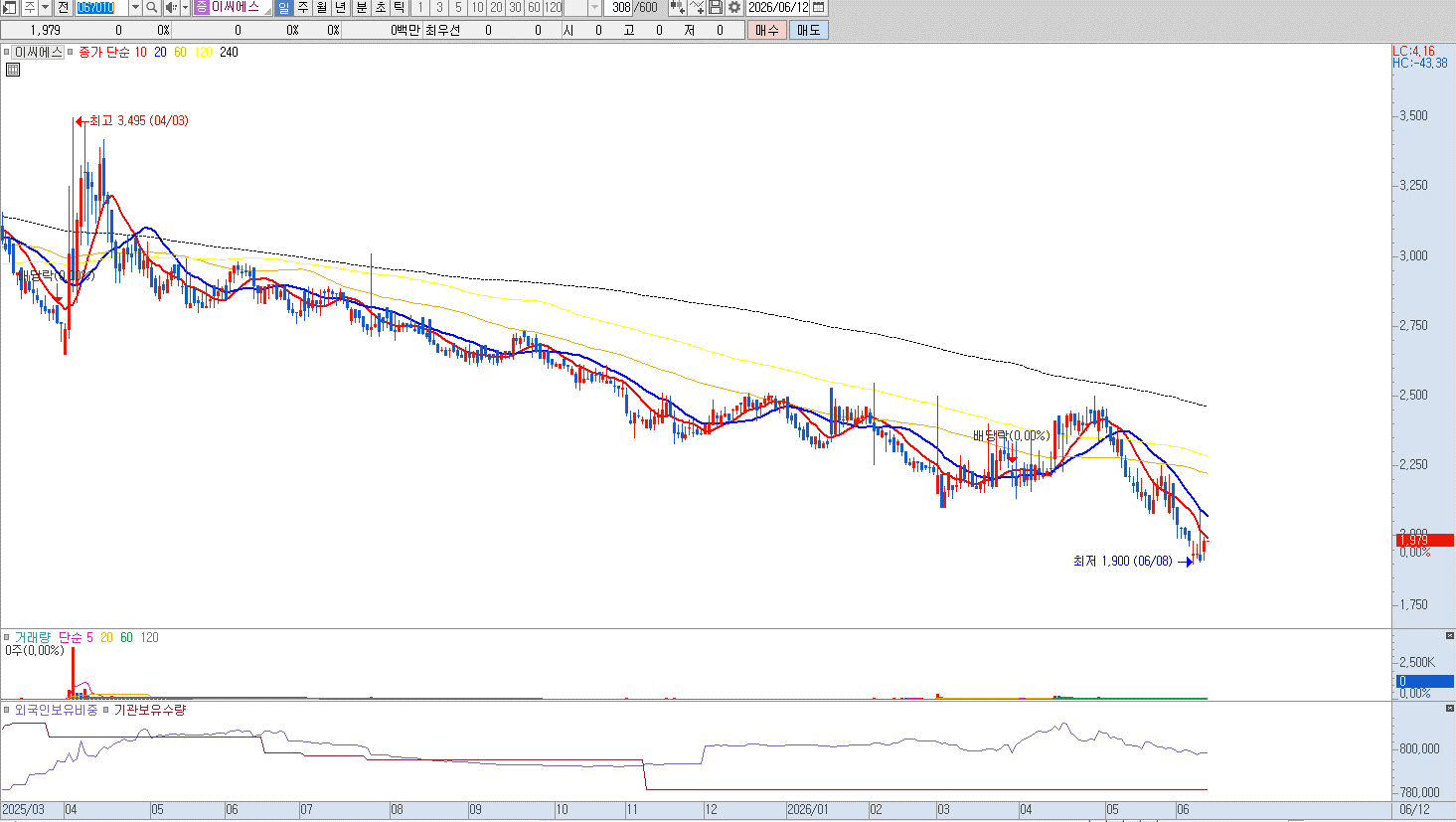1456x822 pixels.
Task: Select minute (분) chart tab
Action: click(362, 7)
